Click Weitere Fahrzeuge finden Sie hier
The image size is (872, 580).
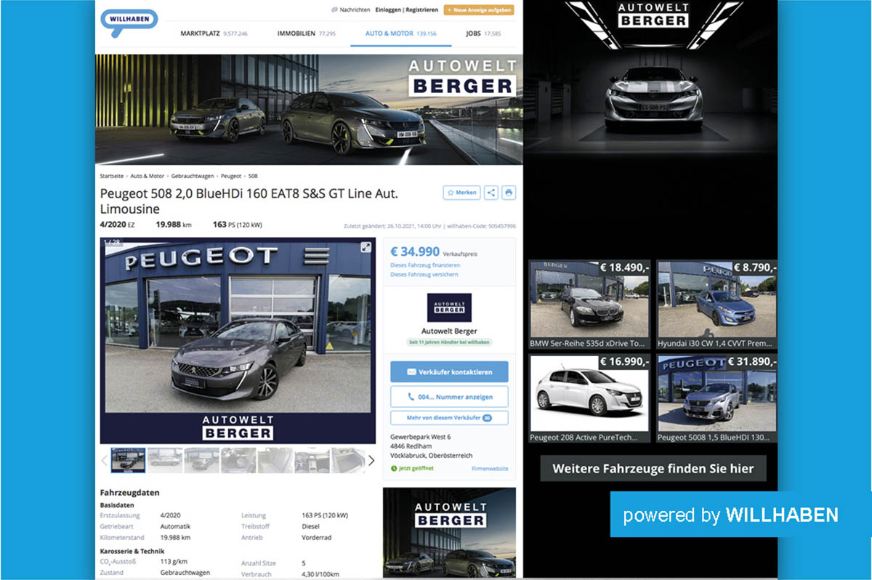[x=653, y=468]
